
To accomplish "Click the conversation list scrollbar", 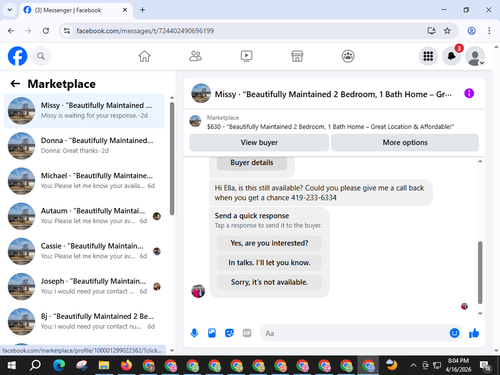I will point(172,158).
